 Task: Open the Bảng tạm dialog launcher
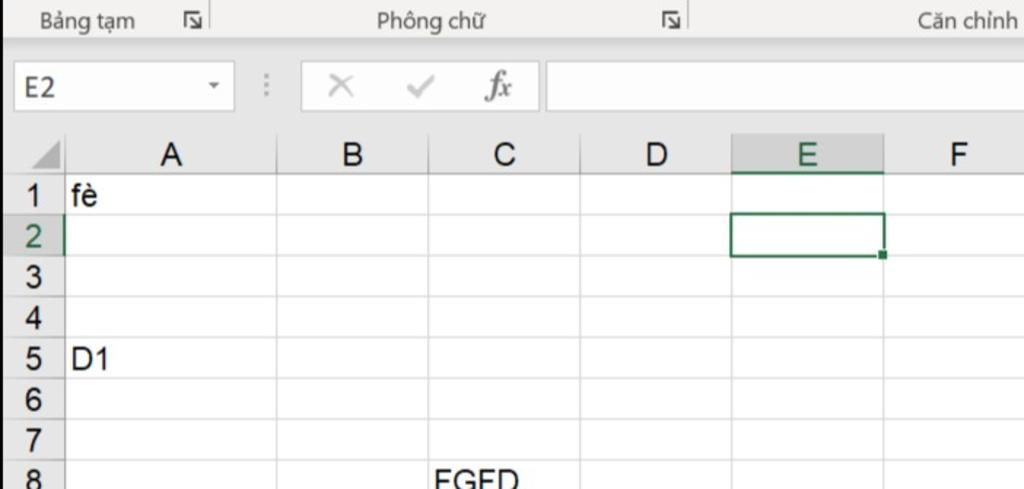[192, 20]
